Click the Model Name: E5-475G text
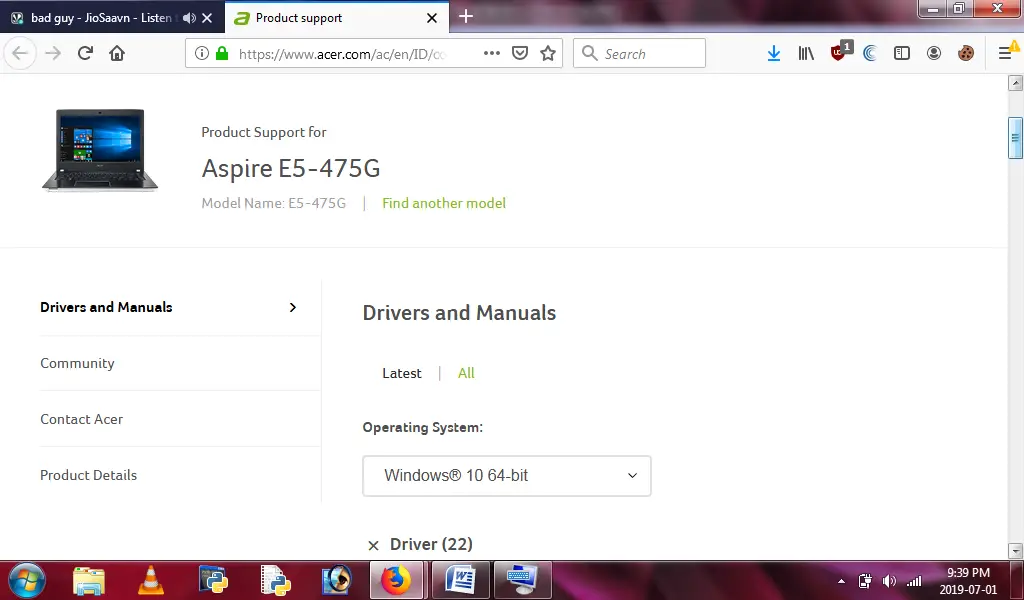 click(273, 203)
